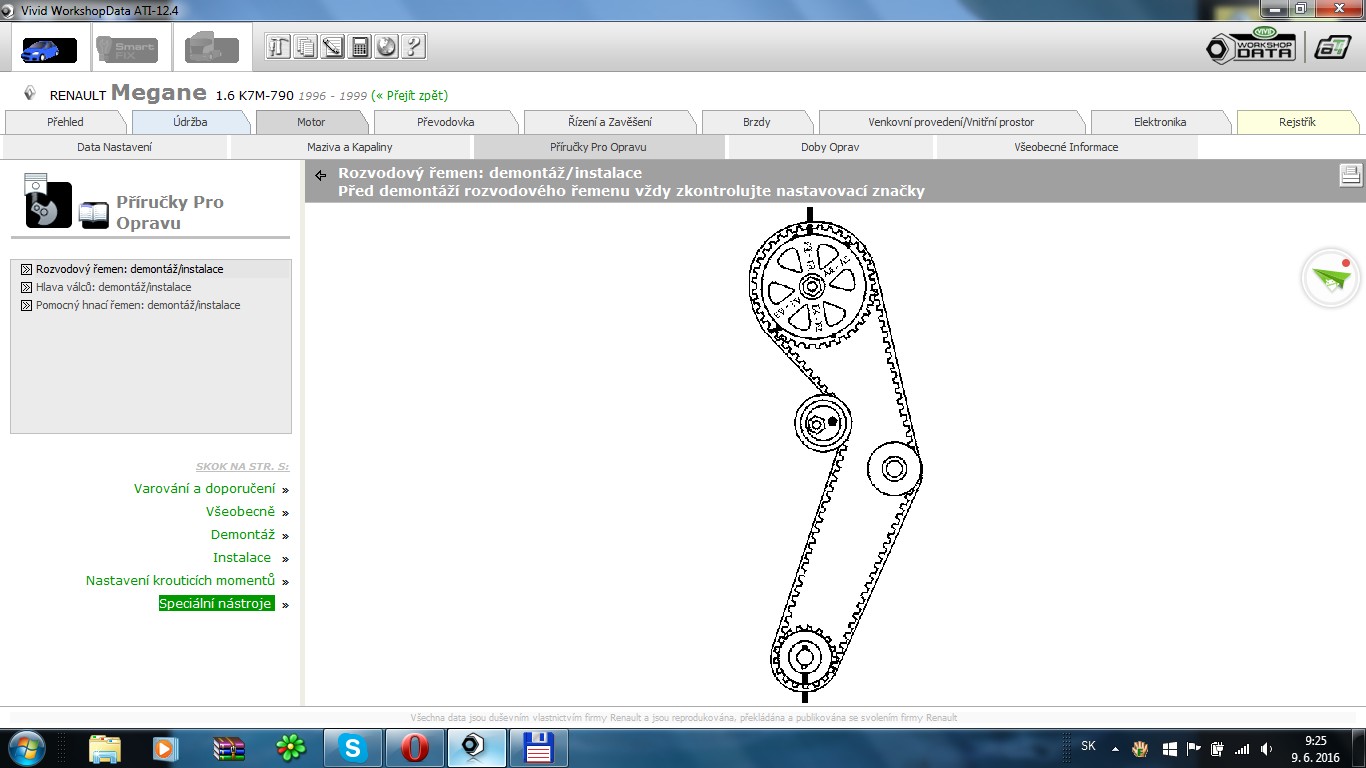Open the Doby Oprav subtab
The height and width of the screenshot is (768, 1366).
[829, 147]
